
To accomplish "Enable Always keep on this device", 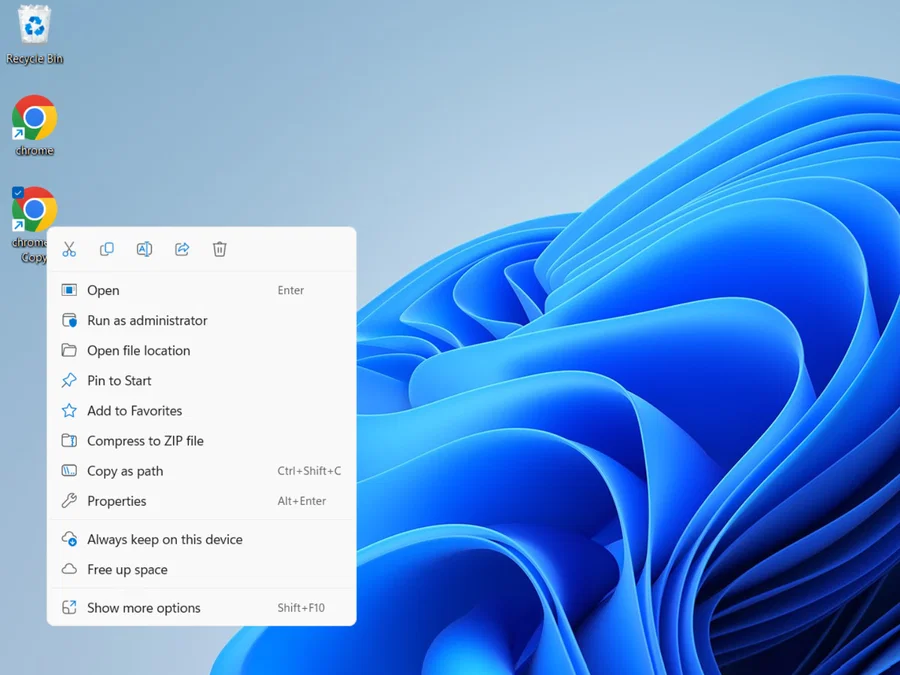I will pos(164,539).
